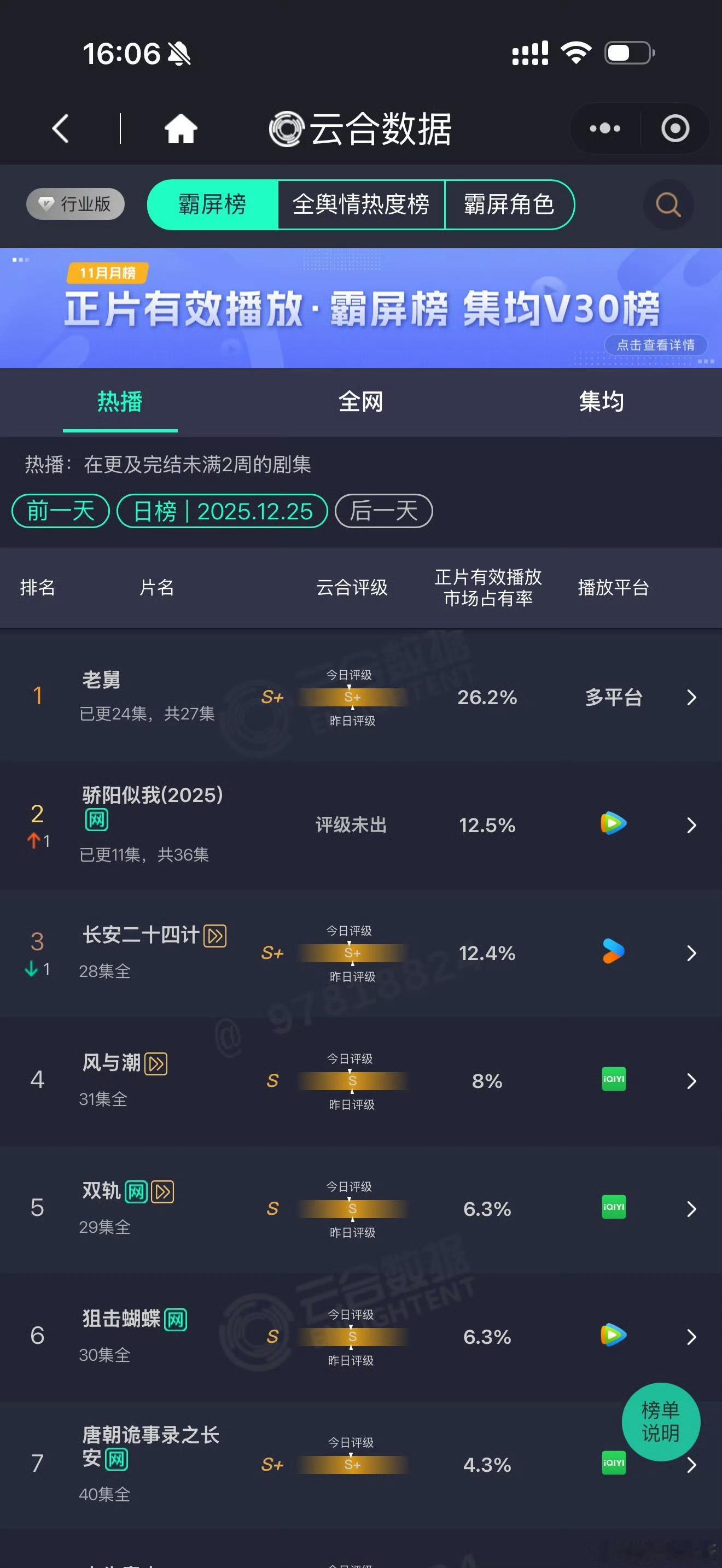Tap the three-dot more options button
This screenshot has height=1568, width=722.
point(604,128)
